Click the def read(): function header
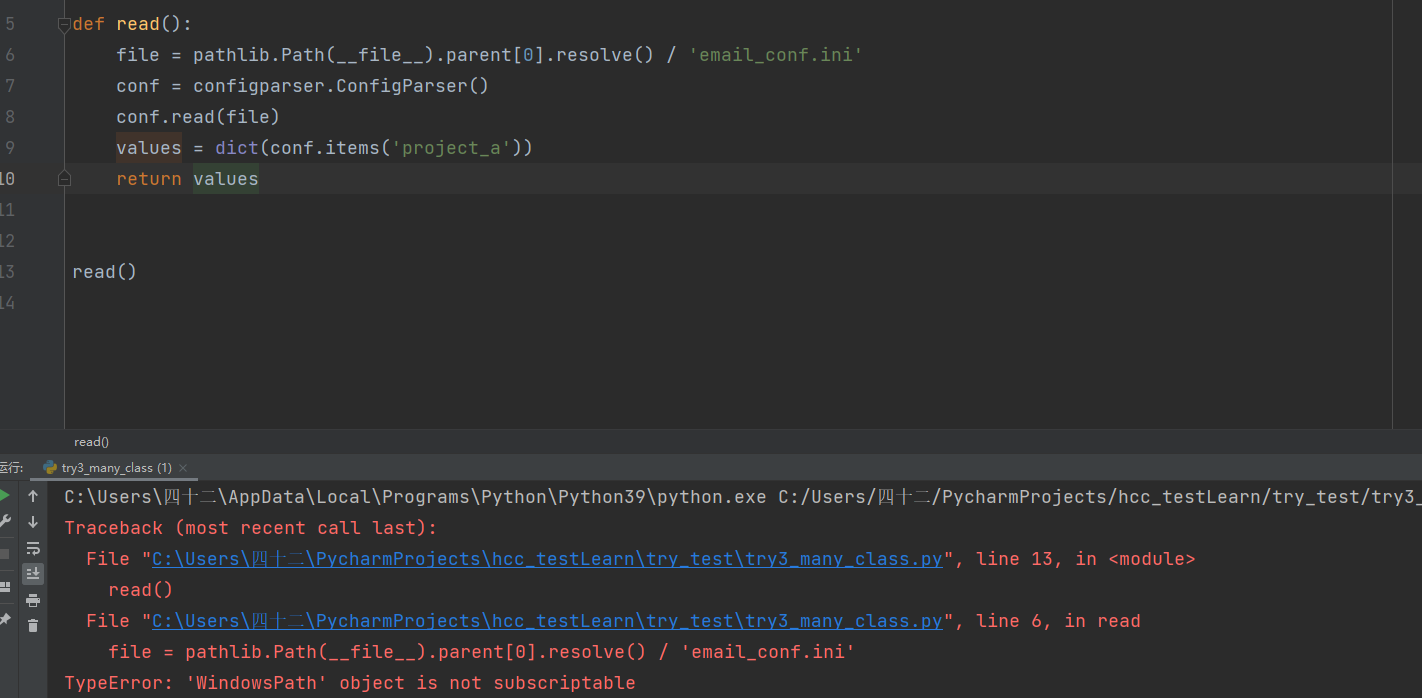This screenshot has height=698, width=1422. pyautogui.click(x=132, y=24)
